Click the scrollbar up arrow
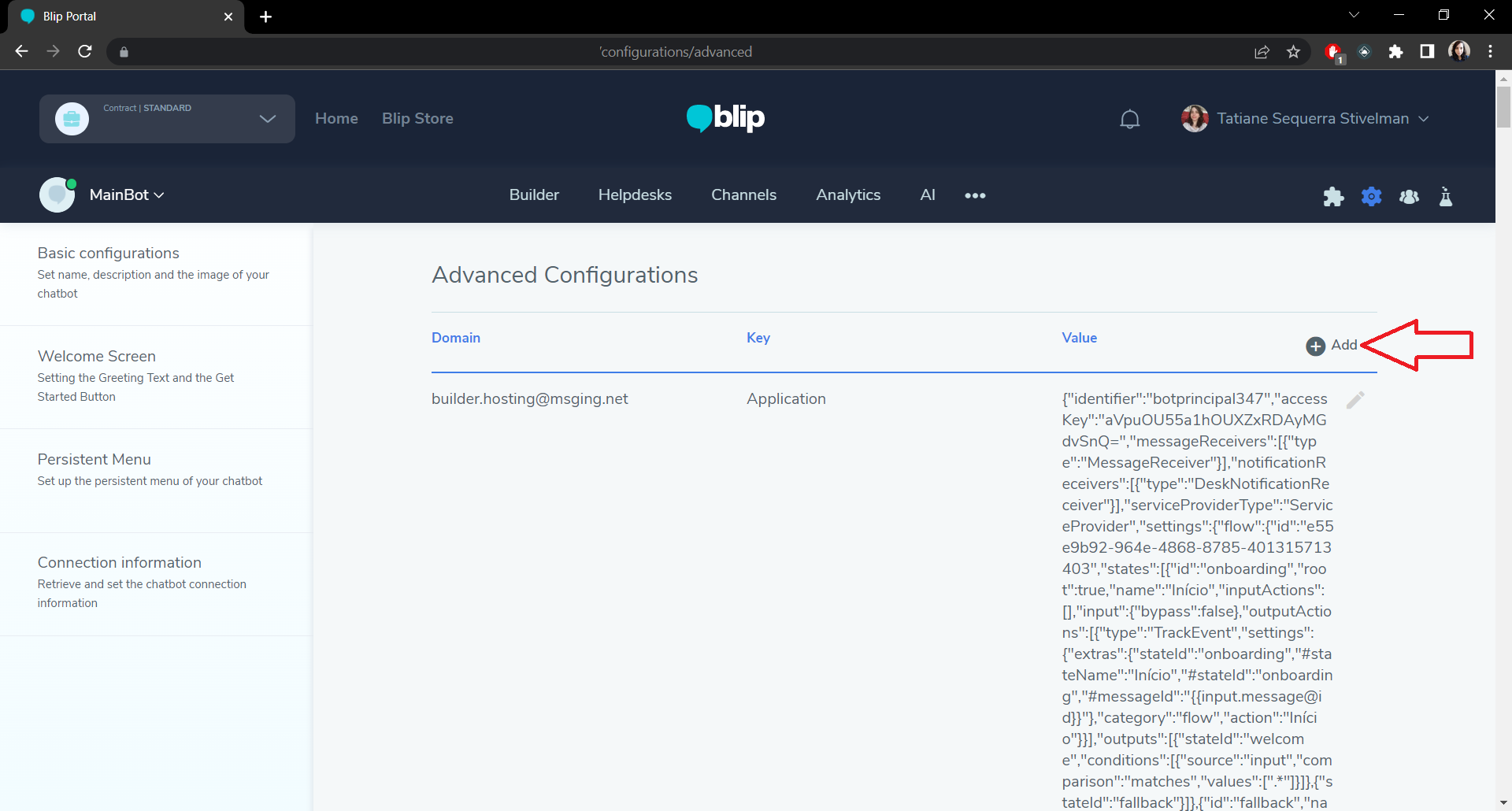 pyautogui.click(x=1503, y=78)
